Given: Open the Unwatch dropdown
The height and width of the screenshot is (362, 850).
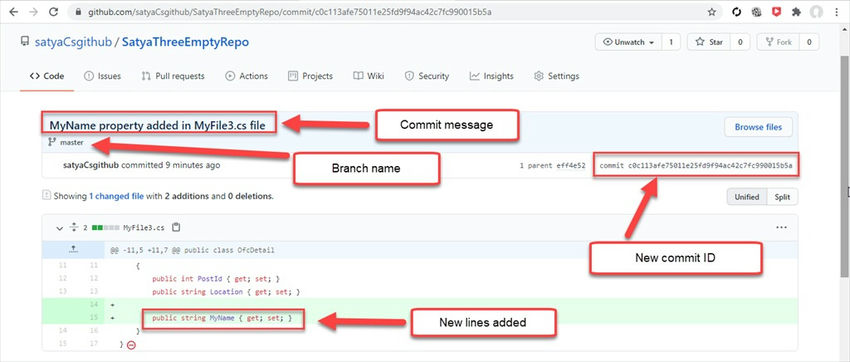Looking at the screenshot, I should [628, 42].
